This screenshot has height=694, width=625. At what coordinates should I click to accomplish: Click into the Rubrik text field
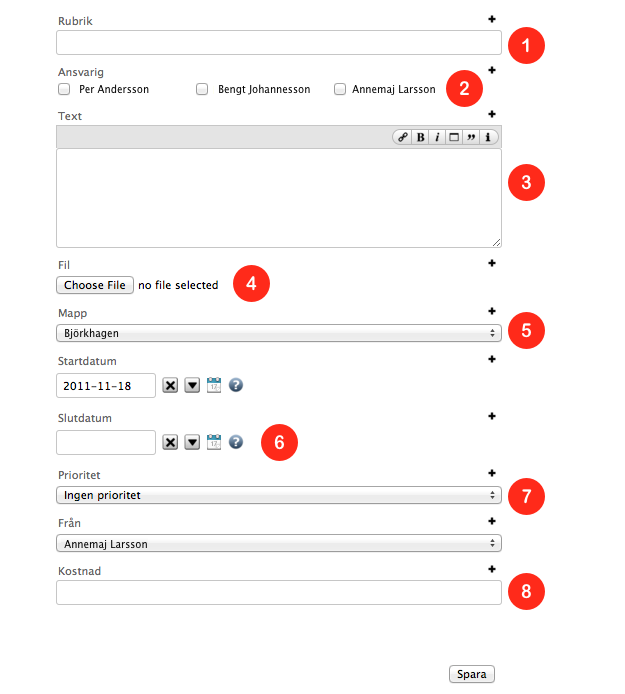278,42
